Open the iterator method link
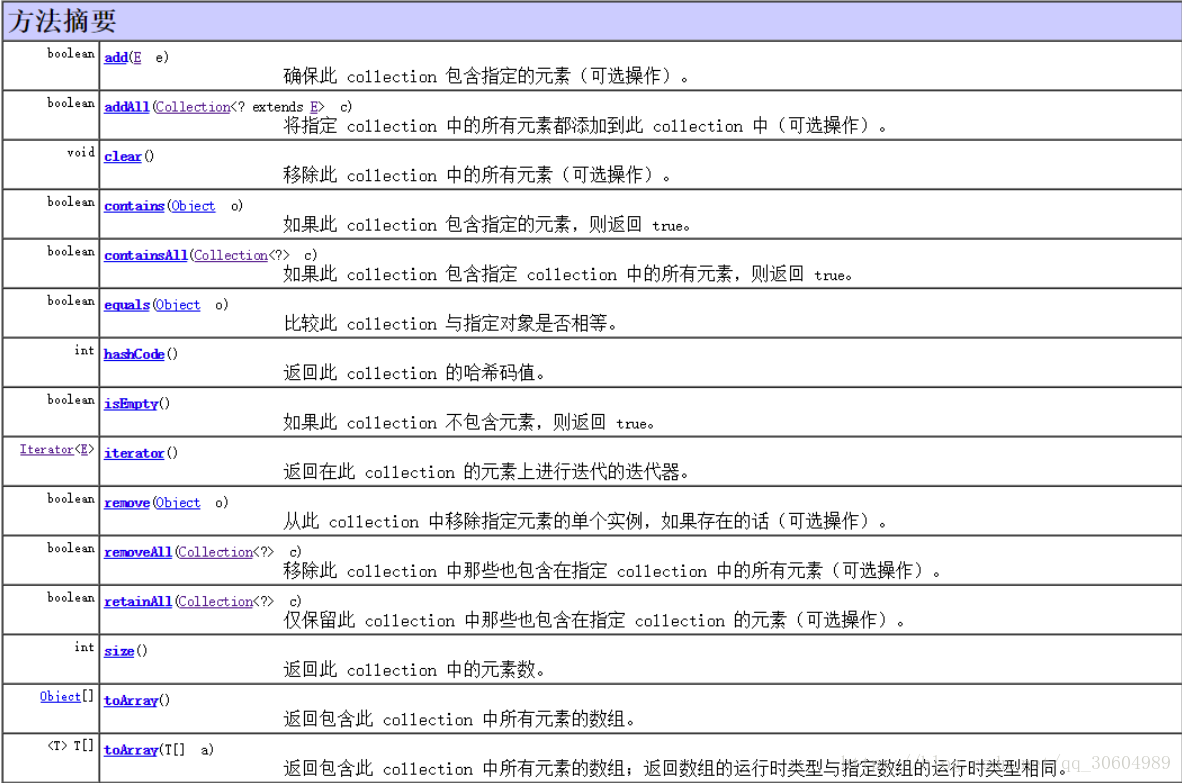This screenshot has height=783, width=1182. coord(134,454)
